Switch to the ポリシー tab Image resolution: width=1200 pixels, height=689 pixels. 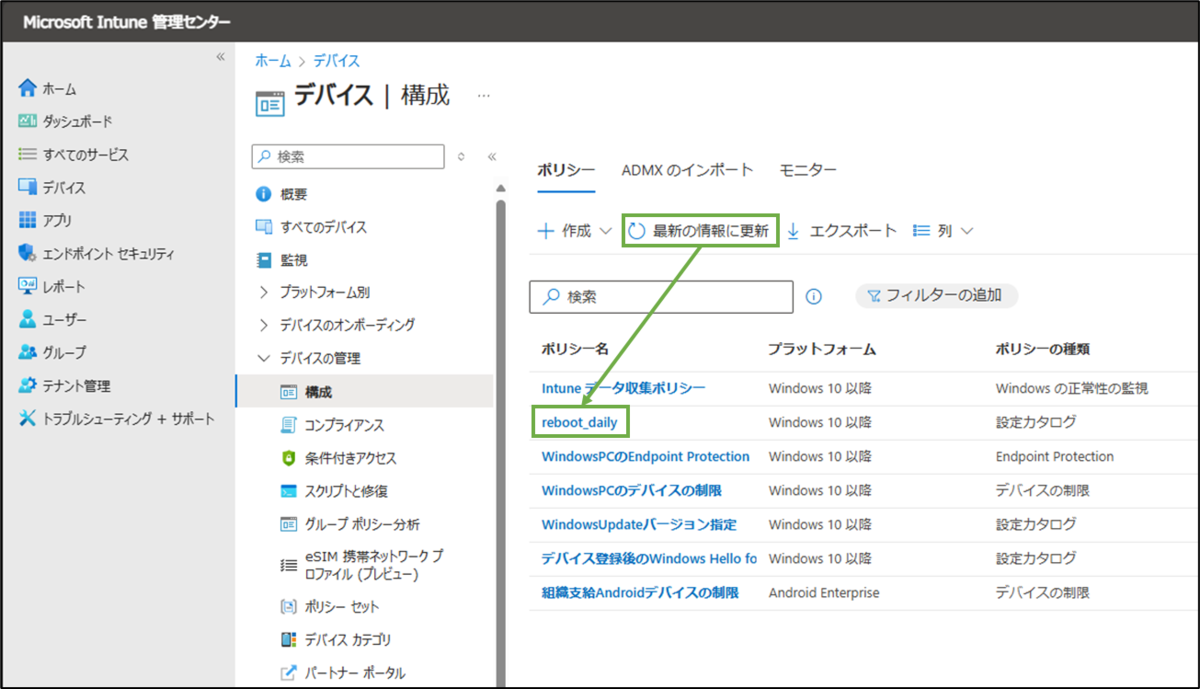[566, 170]
